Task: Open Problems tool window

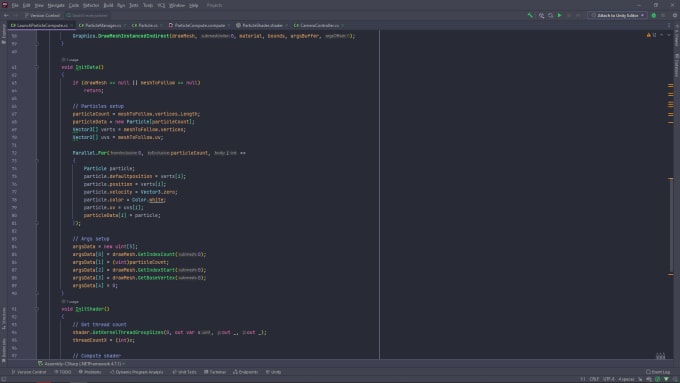Action: [x=90, y=372]
